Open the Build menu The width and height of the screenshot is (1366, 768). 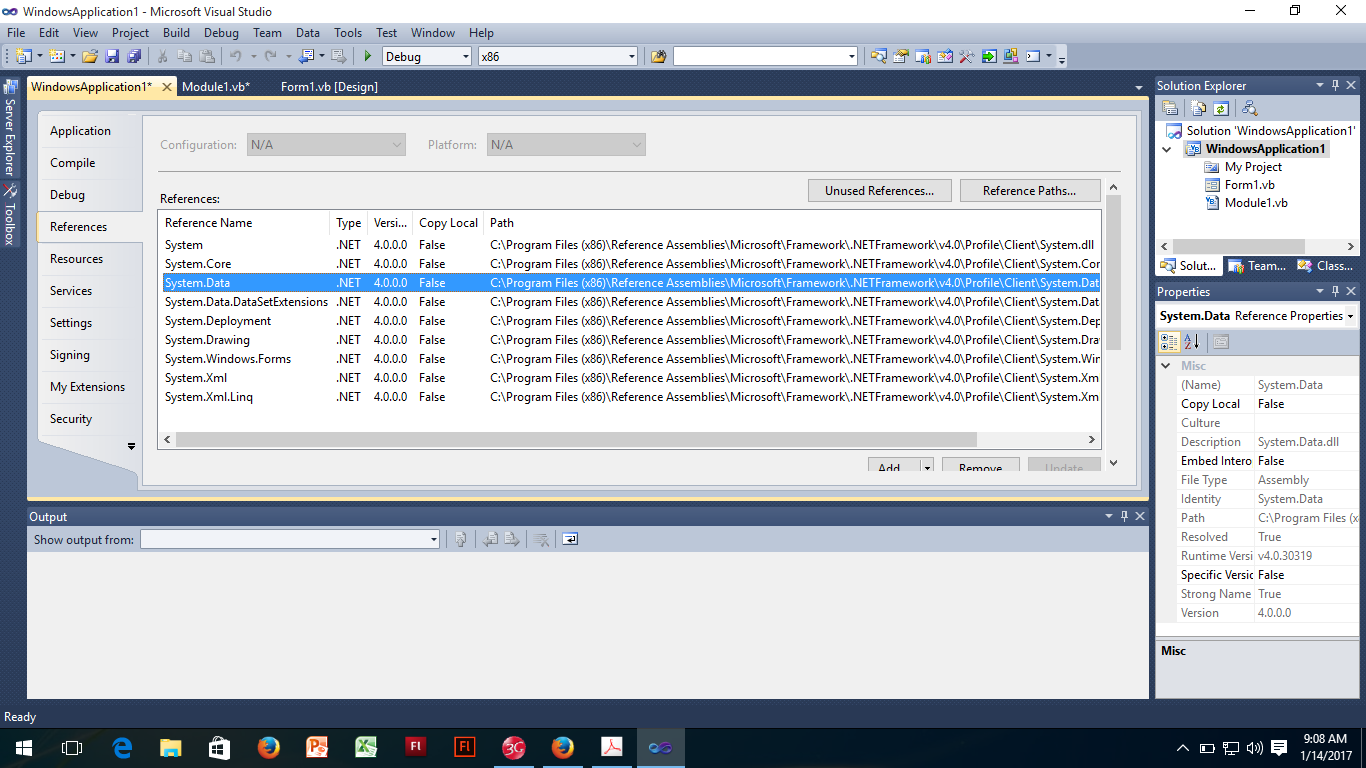tap(176, 32)
